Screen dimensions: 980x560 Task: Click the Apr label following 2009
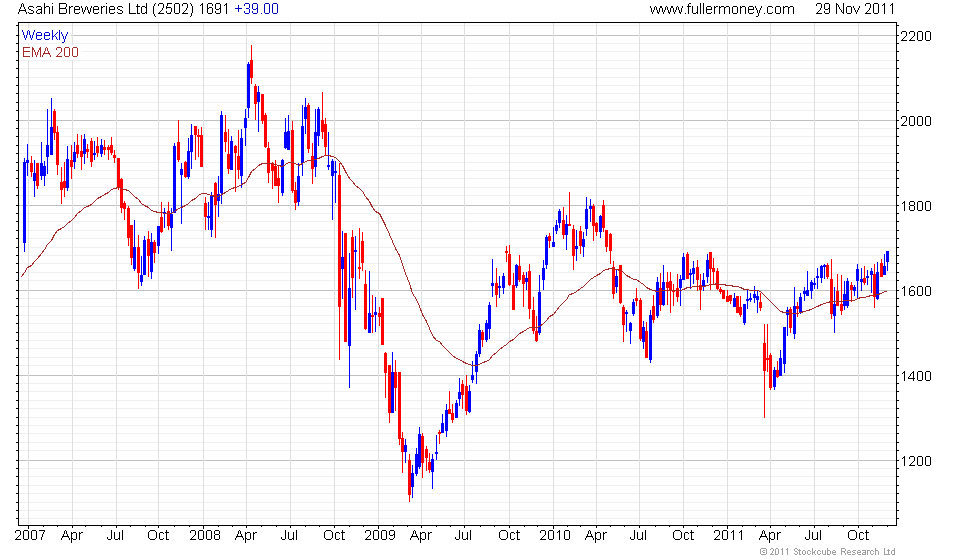[x=421, y=536]
